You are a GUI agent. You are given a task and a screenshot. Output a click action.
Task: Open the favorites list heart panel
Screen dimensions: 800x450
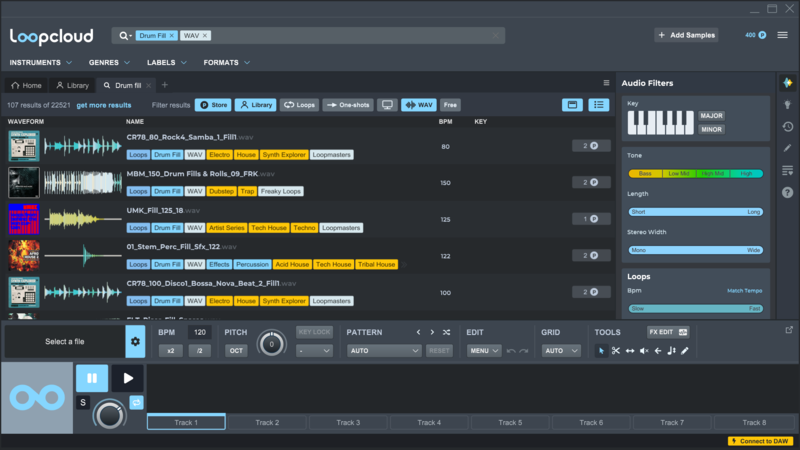788,170
